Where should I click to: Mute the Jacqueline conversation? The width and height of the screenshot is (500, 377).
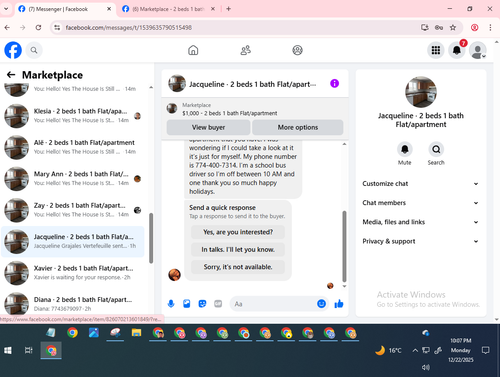pyautogui.click(x=405, y=149)
